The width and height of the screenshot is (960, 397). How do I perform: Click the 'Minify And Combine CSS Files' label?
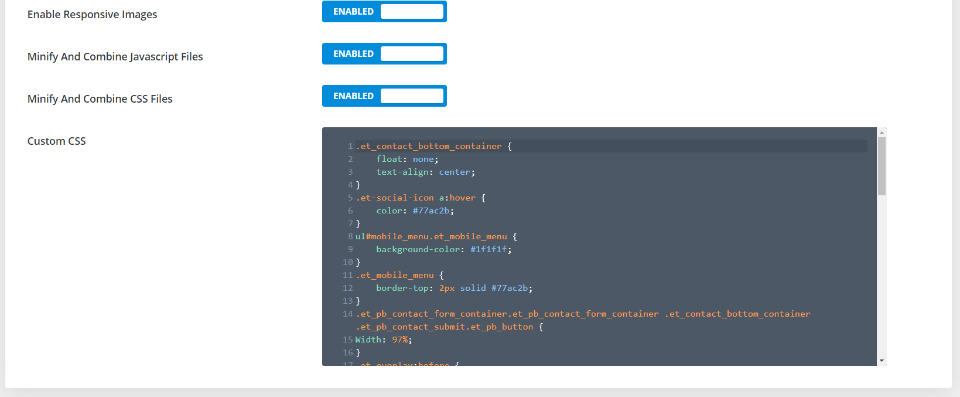(100, 99)
